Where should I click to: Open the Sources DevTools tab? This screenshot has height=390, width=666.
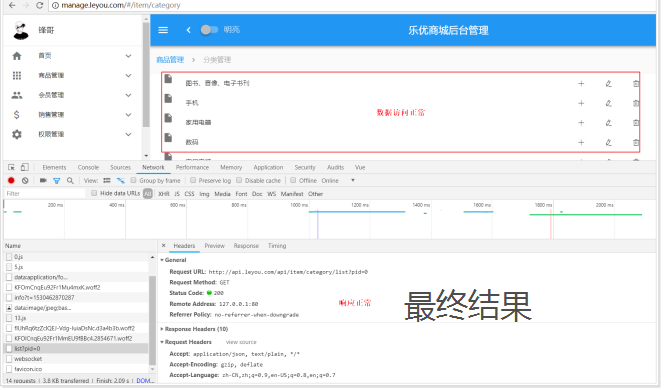click(x=121, y=167)
